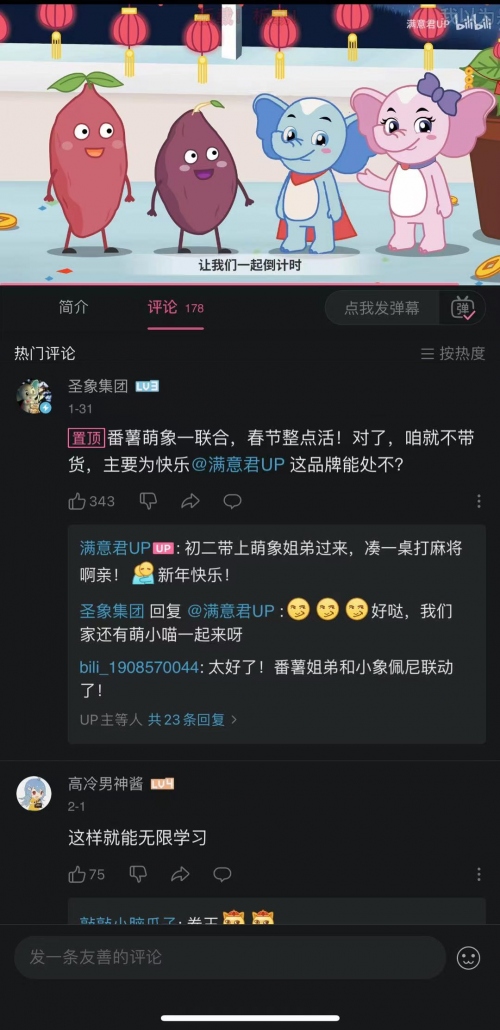This screenshot has width=500, height=1030.
Task: Toggle the danmaku (弹) display switch
Action: pyautogui.click(x=463, y=308)
